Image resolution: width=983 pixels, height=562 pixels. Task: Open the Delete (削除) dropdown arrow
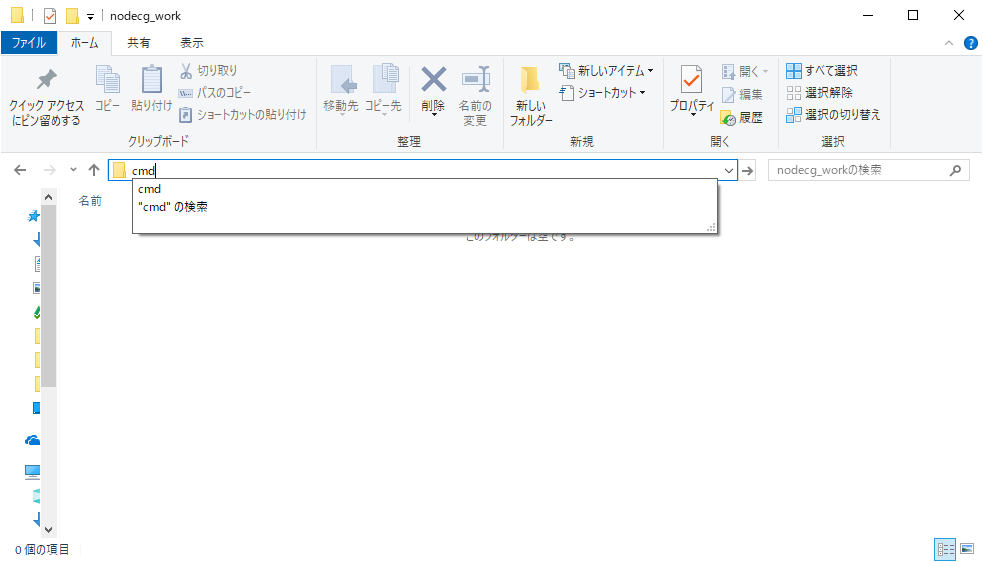[433, 115]
